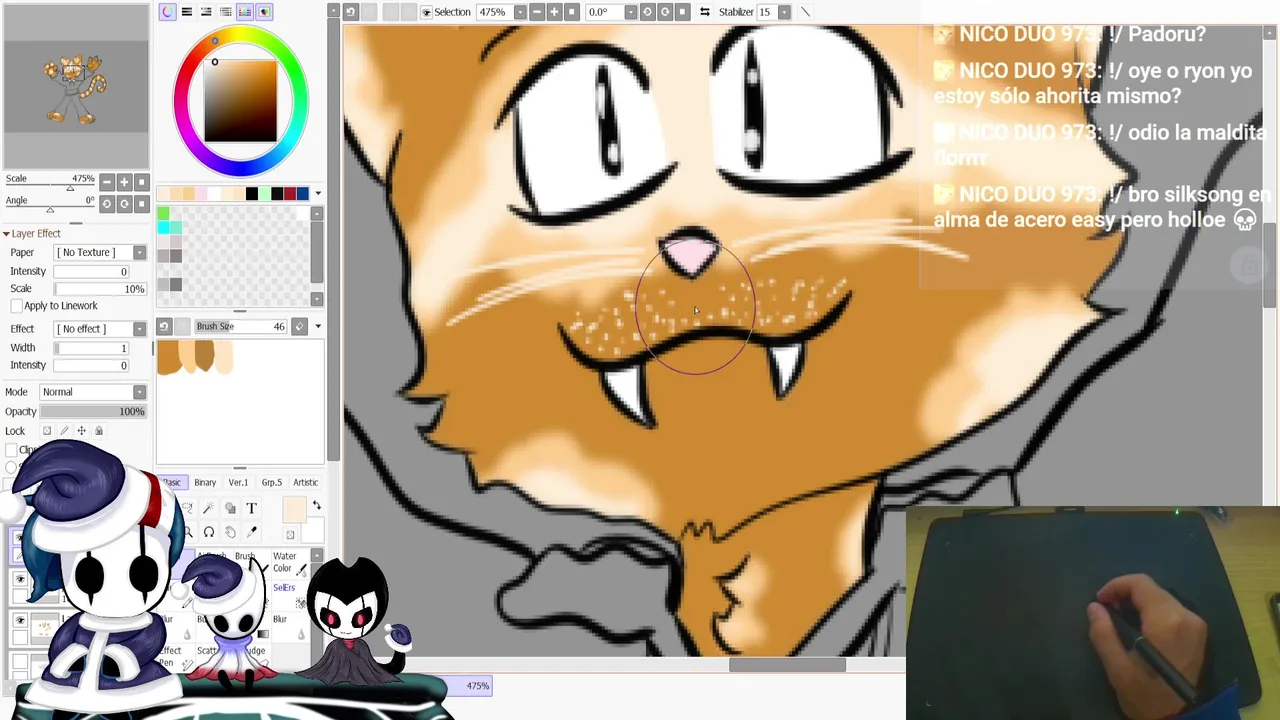Pick the dark red history swatch
Viewport: 1280px width, 720px height.
click(x=290, y=193)
